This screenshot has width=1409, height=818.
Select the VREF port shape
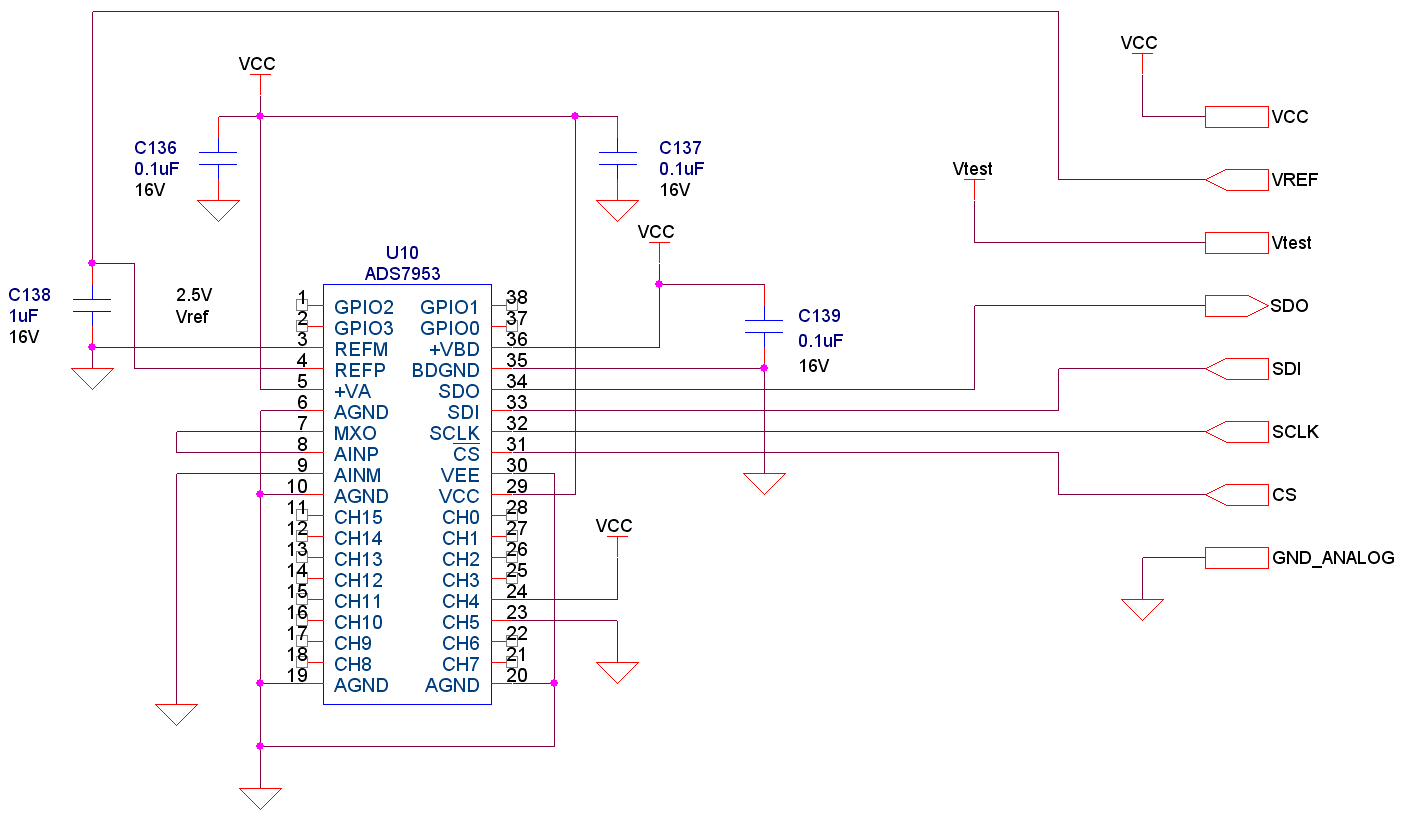1236,180
